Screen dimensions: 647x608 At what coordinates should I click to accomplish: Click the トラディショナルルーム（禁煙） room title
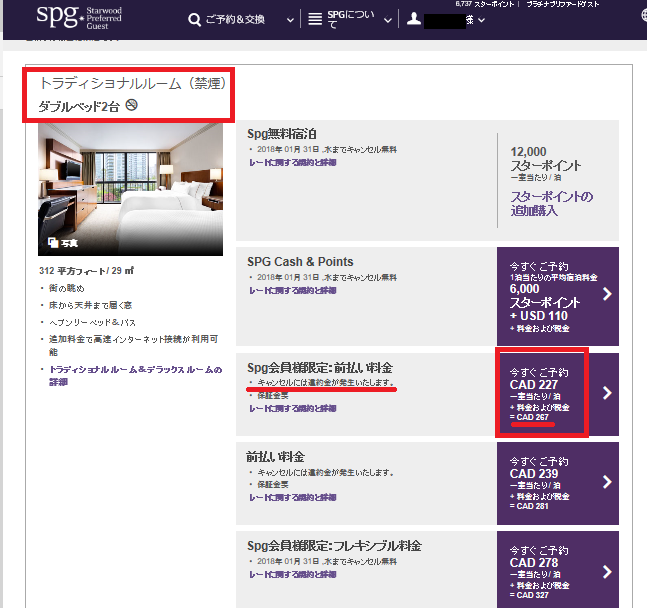(x=132, y=83)
